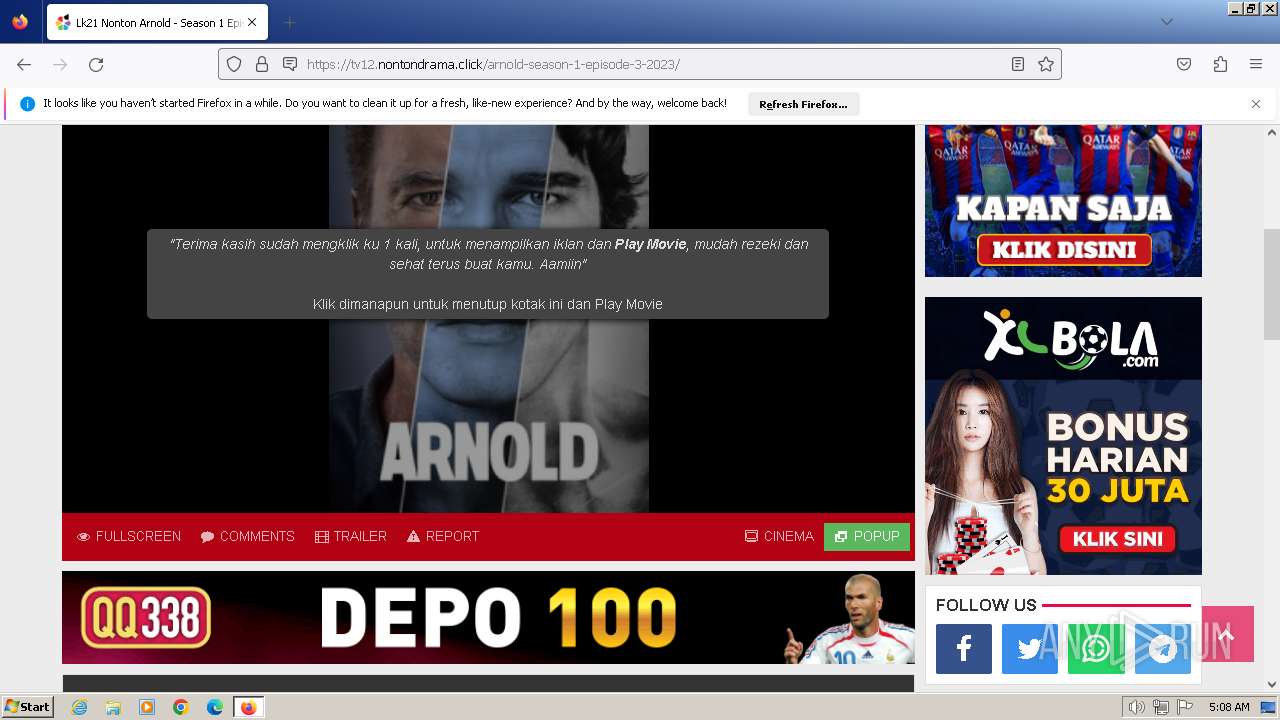The height and width of the screenshot is (720, 1280).
Task: Open the tracking protection shield icon
Action: coord(234,64)
